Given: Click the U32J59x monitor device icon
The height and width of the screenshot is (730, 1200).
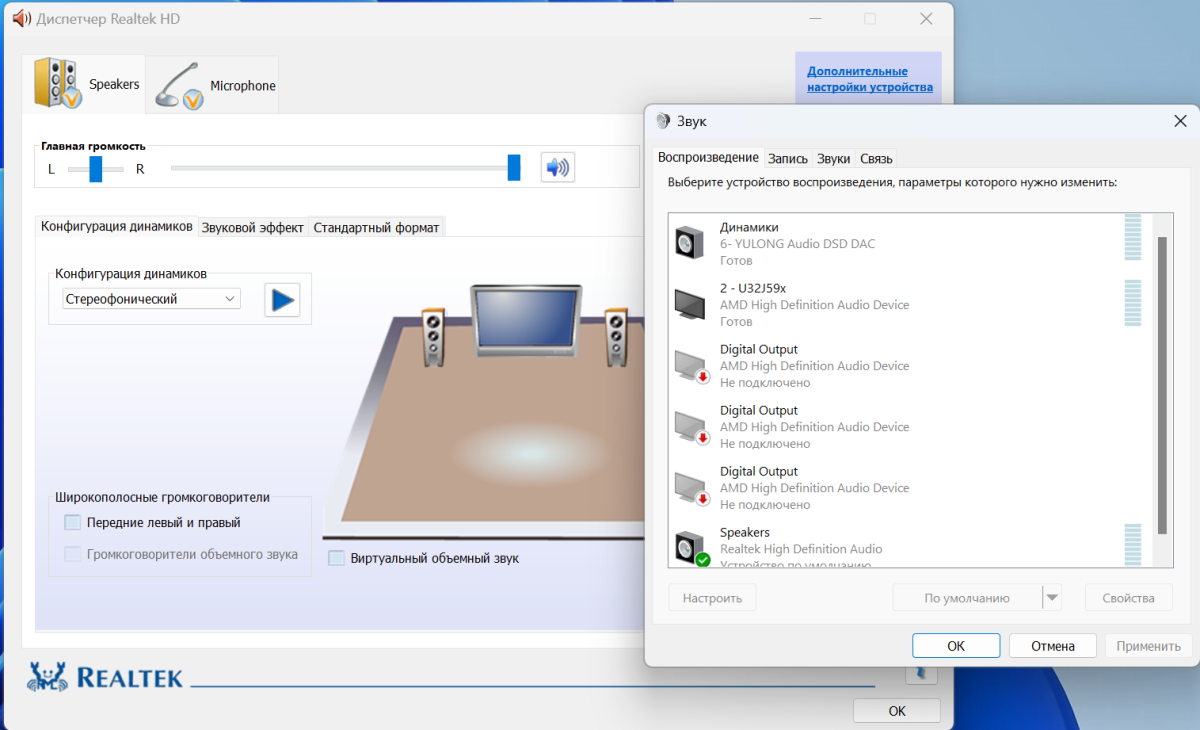Looking at the screenshot, I should point(690,304).
